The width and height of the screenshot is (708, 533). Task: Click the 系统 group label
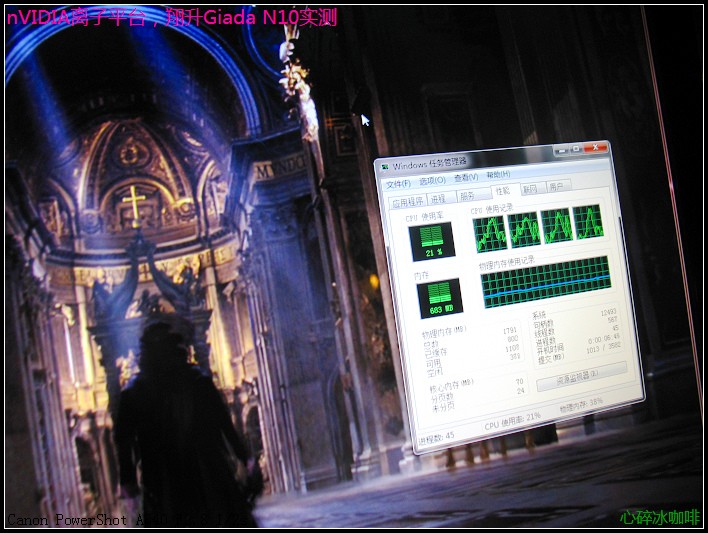click(539, 315)
